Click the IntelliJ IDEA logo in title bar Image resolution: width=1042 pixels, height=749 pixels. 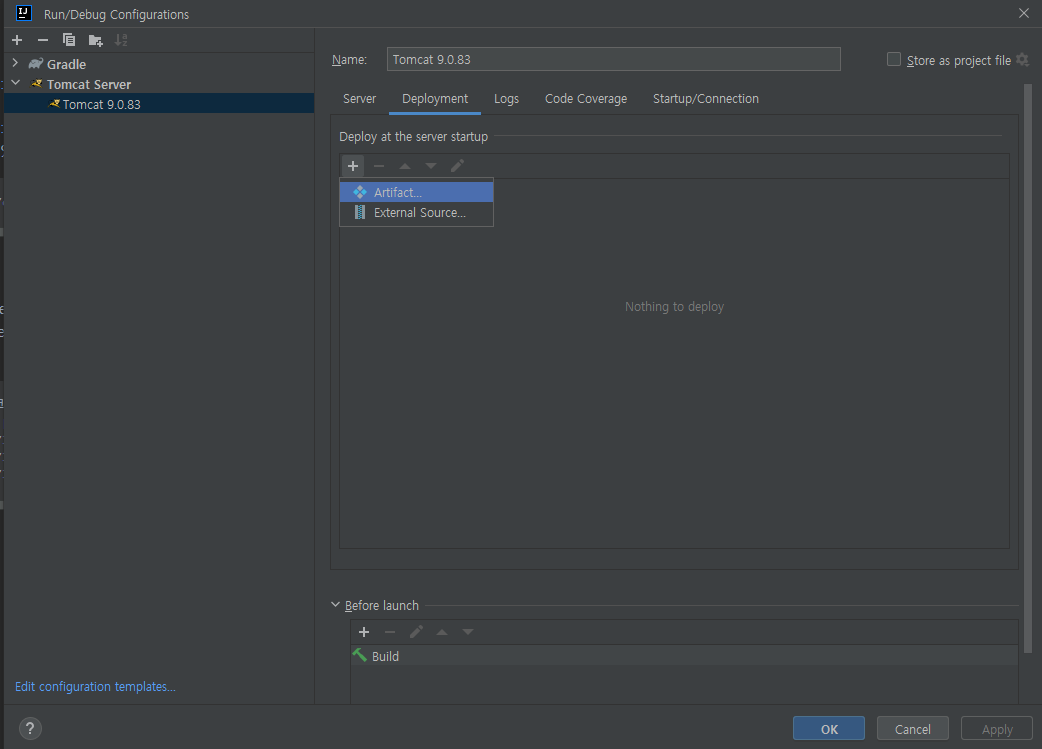tap(24, 13)
